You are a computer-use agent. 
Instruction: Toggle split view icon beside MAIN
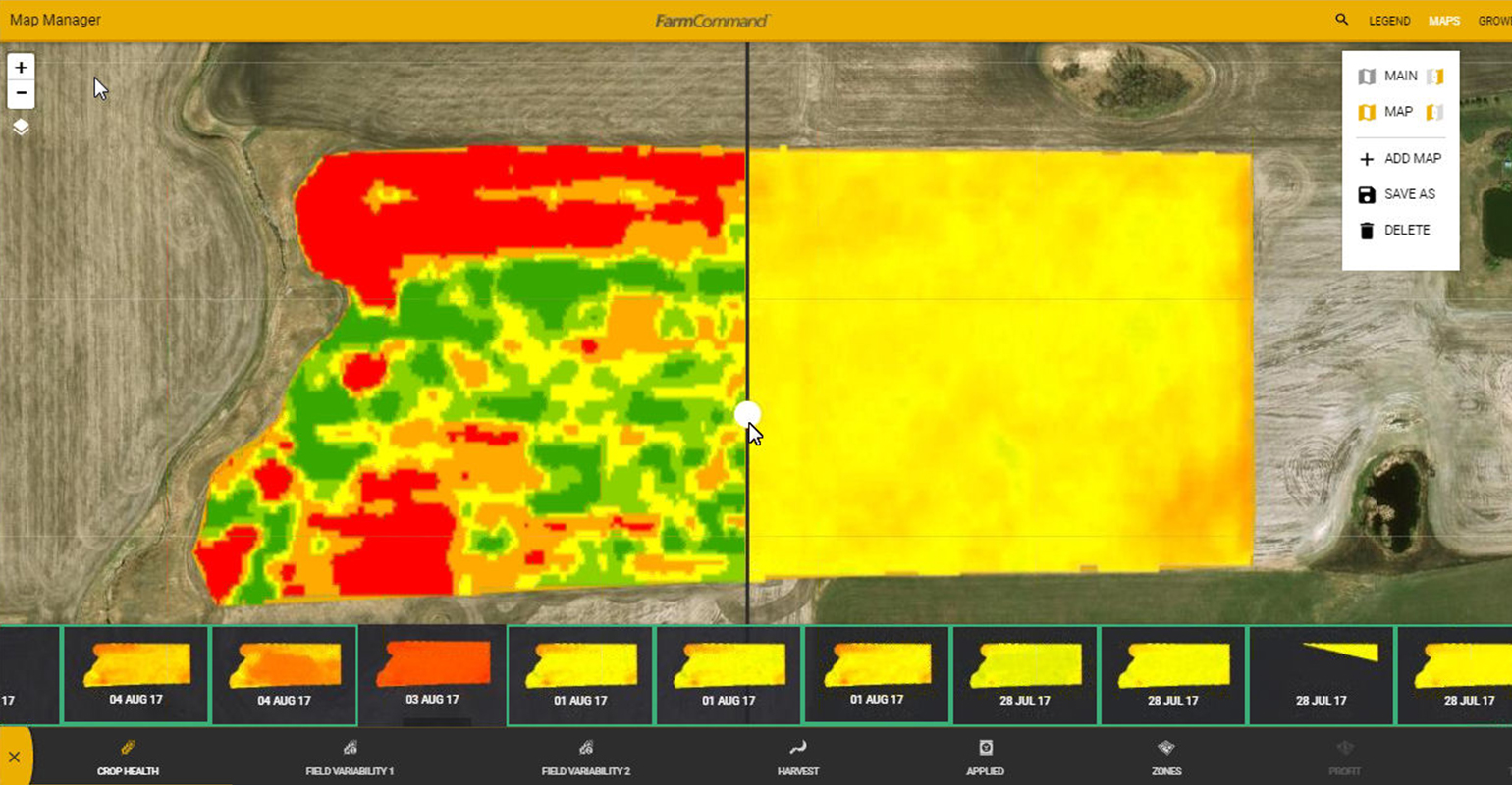[1434, 77]
